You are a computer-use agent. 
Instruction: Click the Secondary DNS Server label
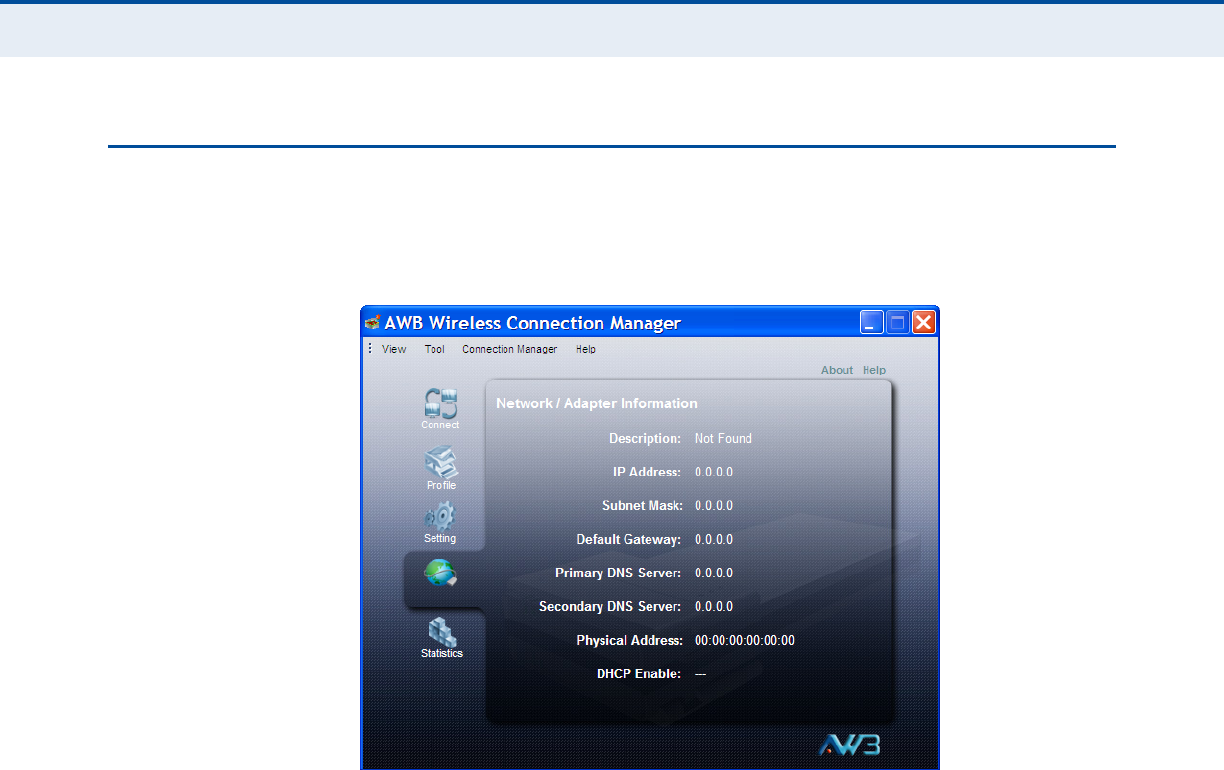(x=610, y=607)
